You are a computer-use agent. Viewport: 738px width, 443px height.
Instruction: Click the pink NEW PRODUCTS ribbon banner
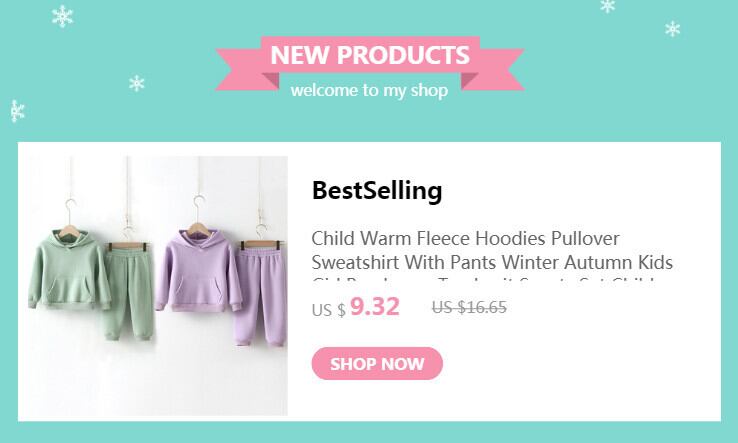tap(370, 63)
